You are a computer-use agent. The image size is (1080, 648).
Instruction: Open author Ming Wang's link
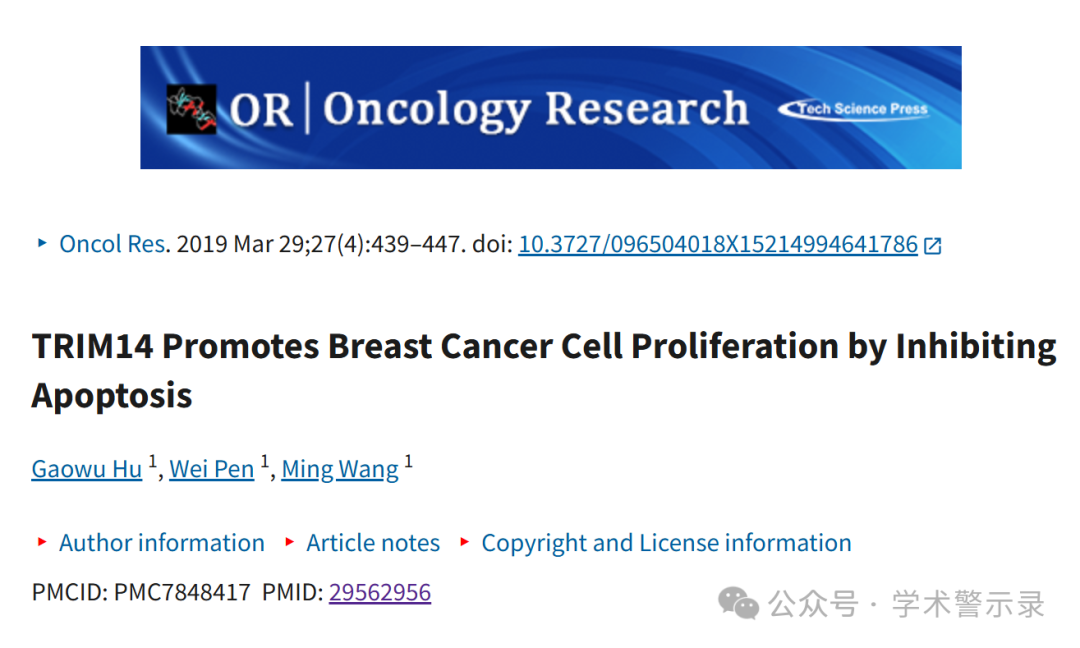pos(340,469)
